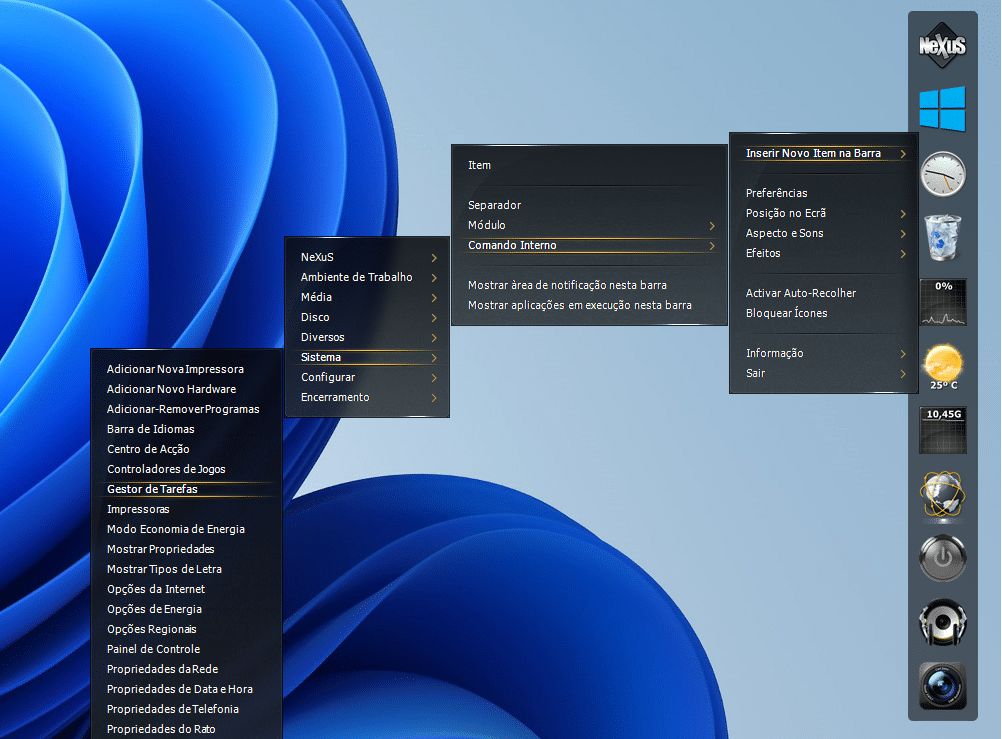Click the CPU usage graph meter
This screenshot has height=739, width=1002.
(942, 301)
